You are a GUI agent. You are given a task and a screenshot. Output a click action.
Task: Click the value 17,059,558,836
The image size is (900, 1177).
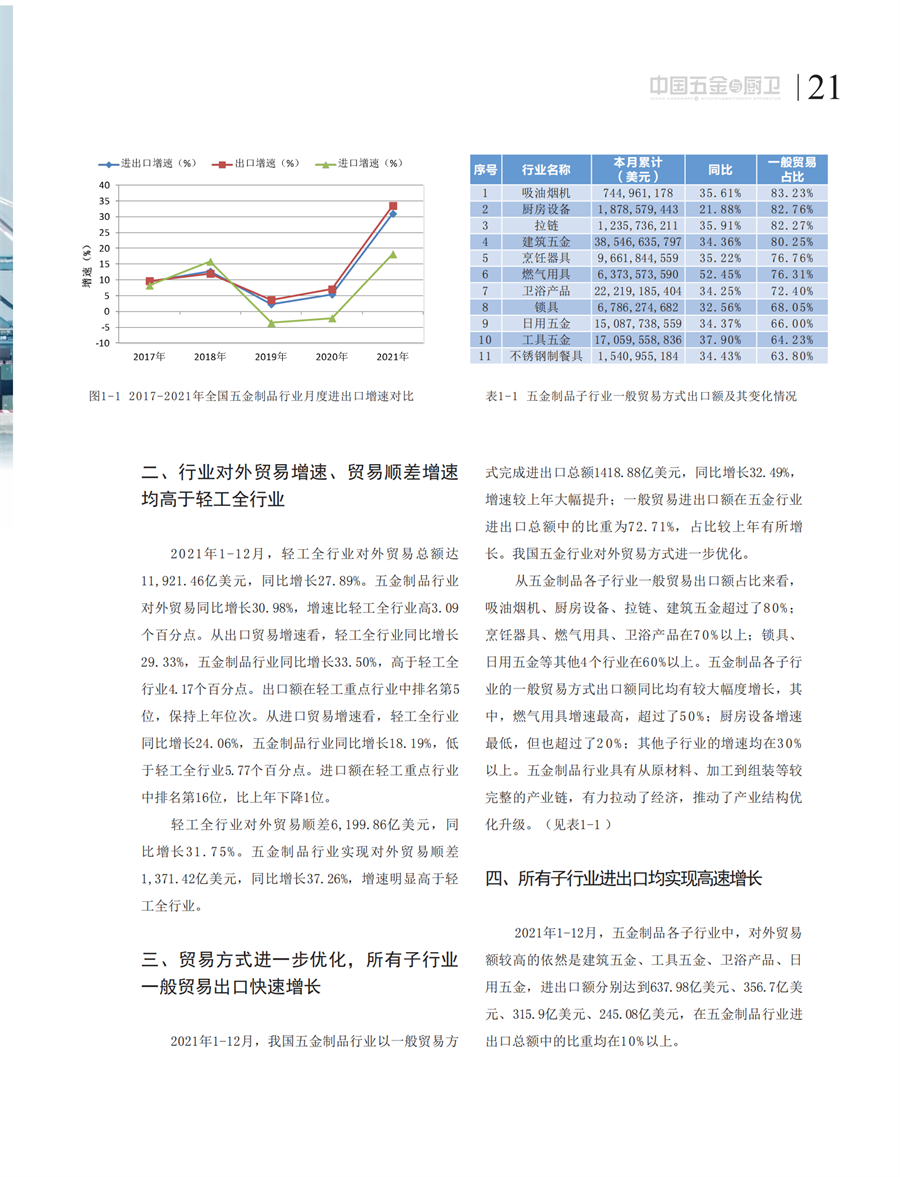click(x=638, y=340)
